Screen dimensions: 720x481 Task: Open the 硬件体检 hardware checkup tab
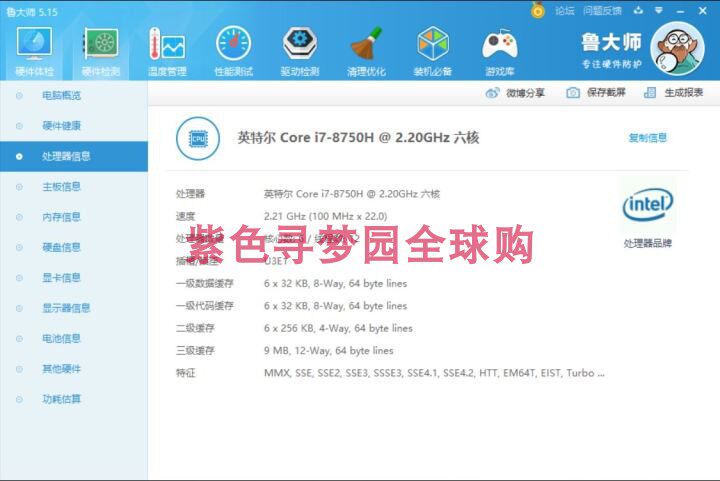(34, 51)
